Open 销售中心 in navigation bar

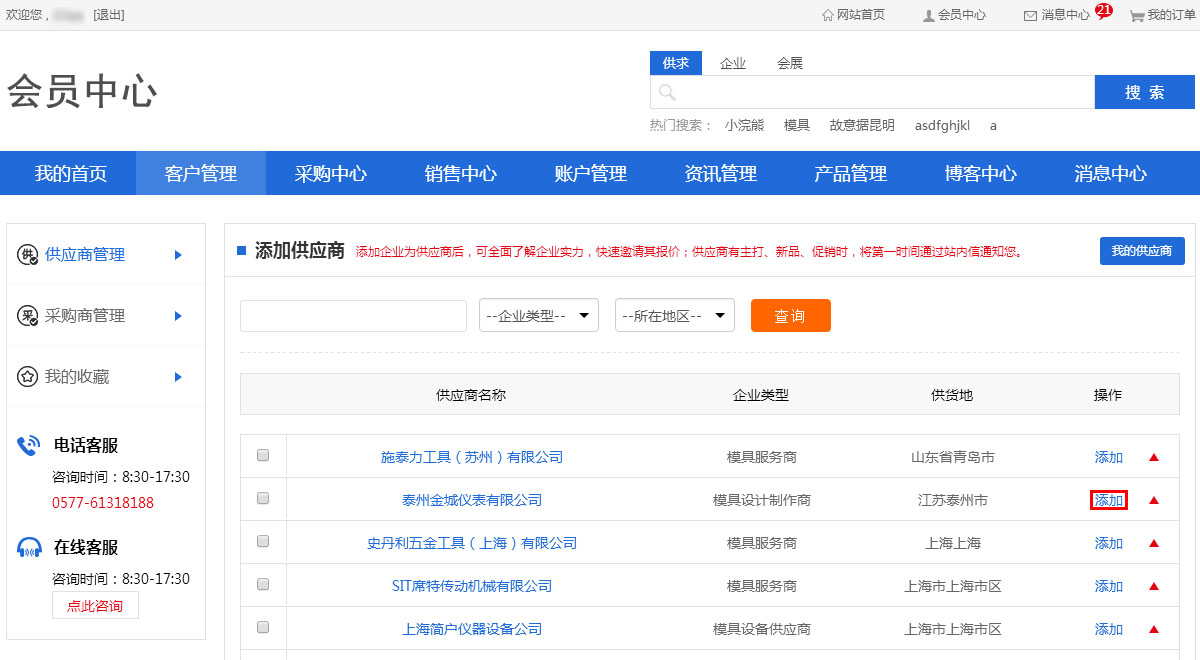(461, 173)
